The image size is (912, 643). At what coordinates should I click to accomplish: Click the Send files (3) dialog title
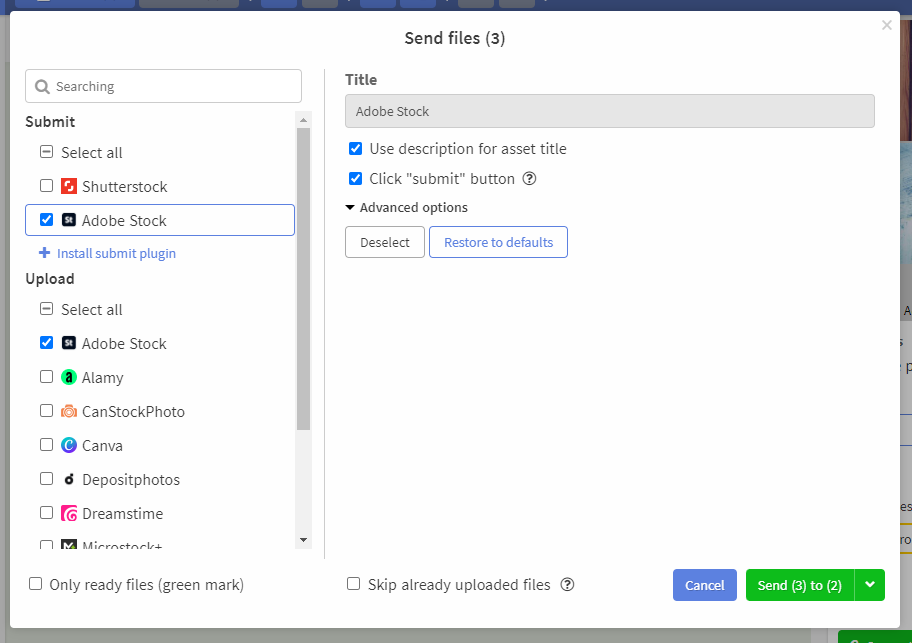coord(455,38)
